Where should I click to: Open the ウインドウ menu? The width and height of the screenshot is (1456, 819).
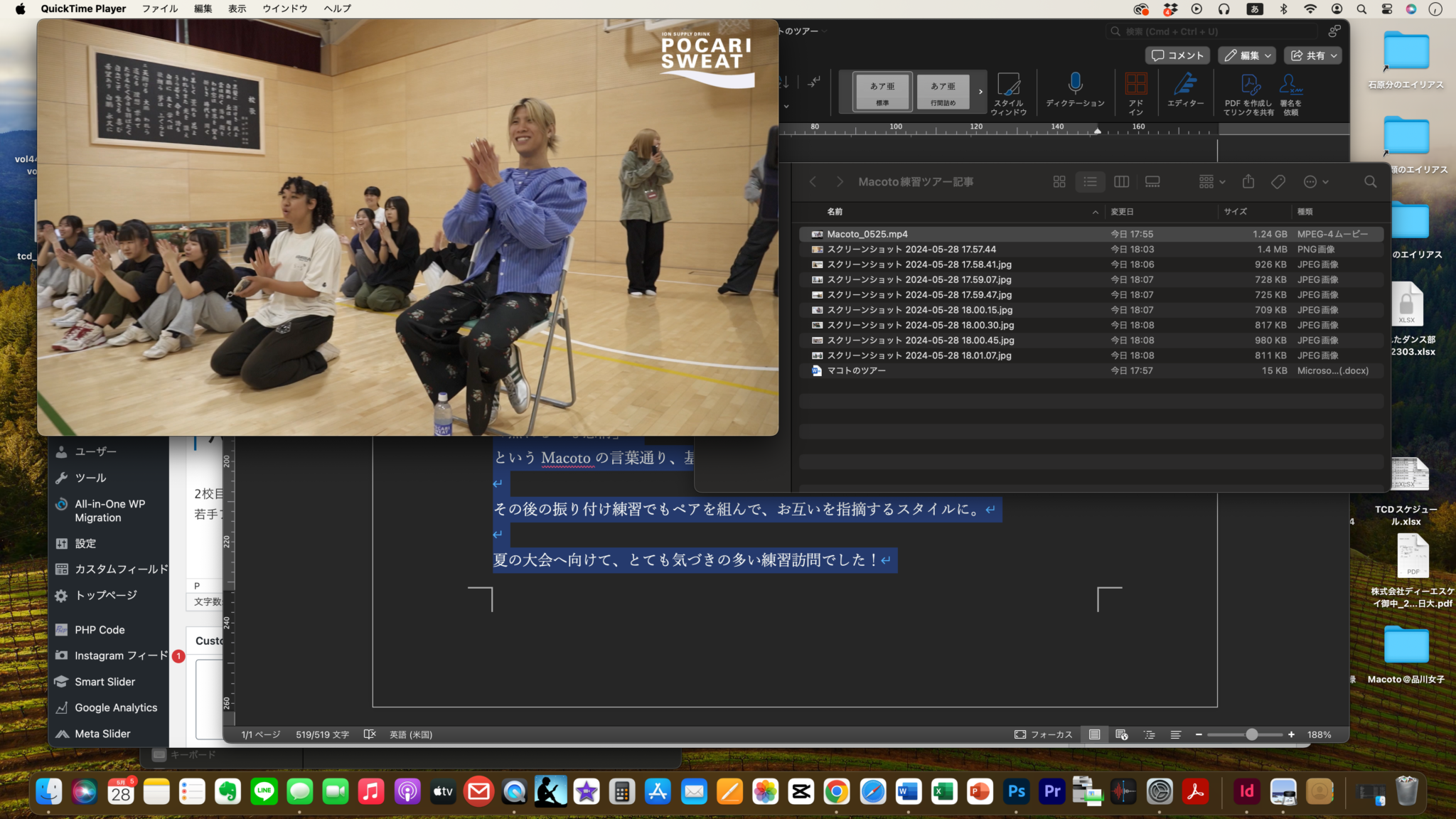284,9
